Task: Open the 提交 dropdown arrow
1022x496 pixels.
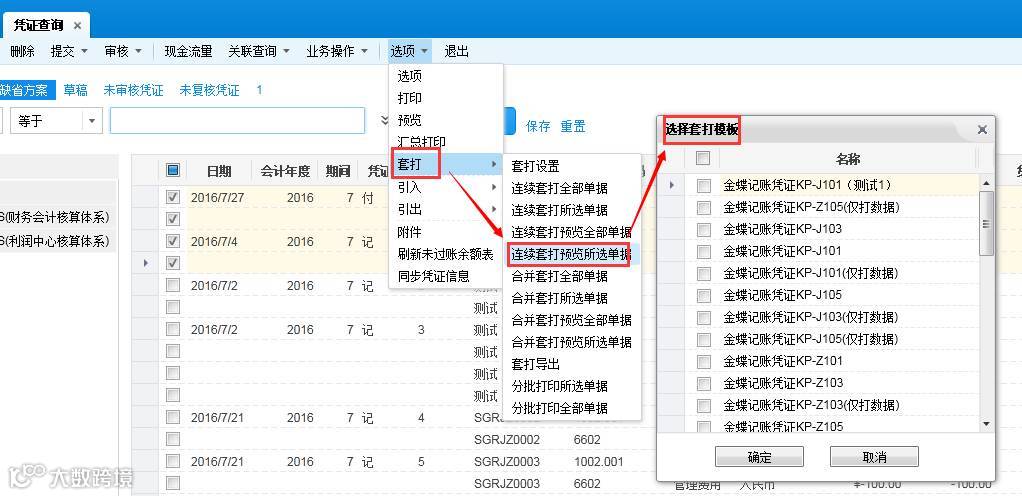Action: click(x=84, y=51)
